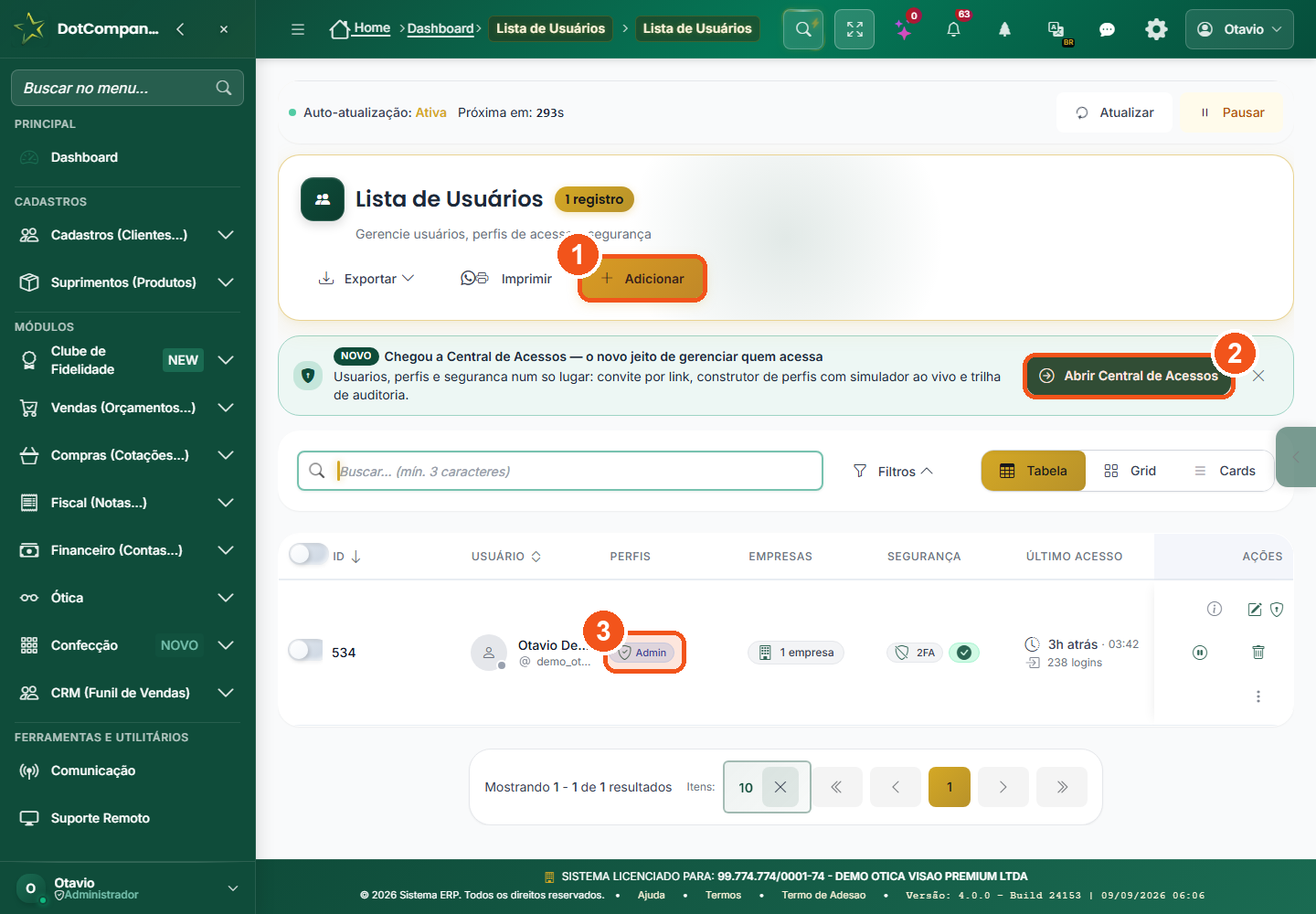Pause user 534 with circle-pause icon
Viewport: 1316px width, 914px height.
(x=1200, y=652)
